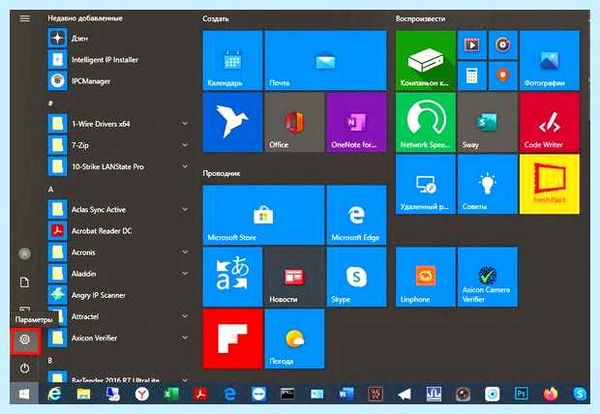Expand the Acronis folder chevron
Image resolution: width=600 pixels, height=414 pixels.
tap(185, 252)
